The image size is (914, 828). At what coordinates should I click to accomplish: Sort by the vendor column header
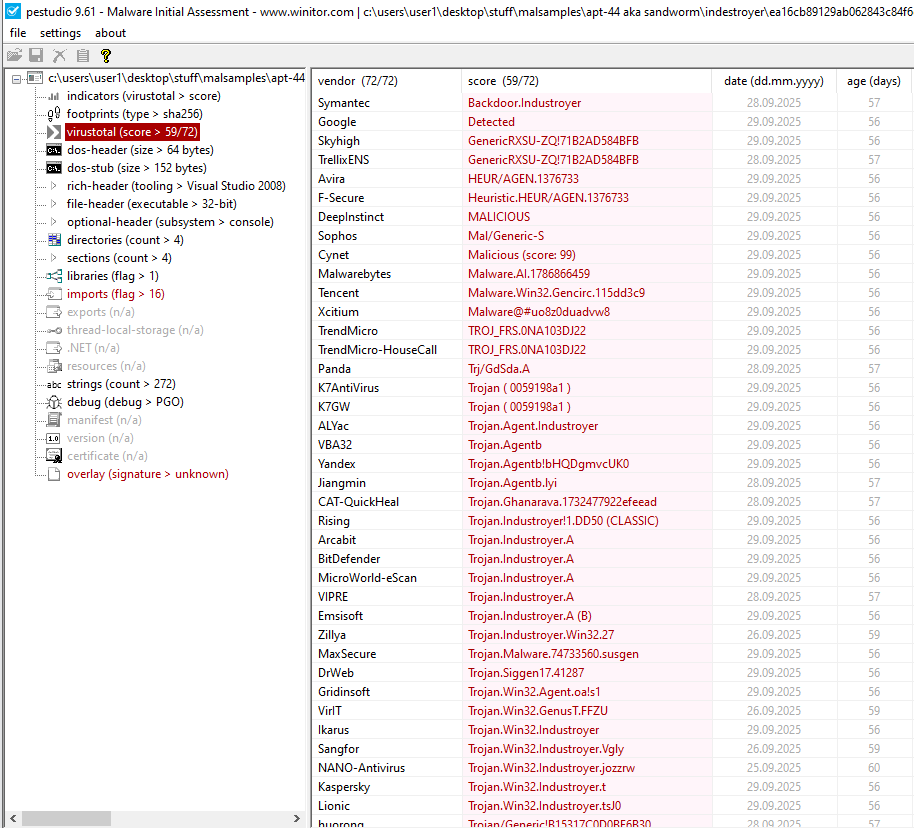pyautogui.click(x=386, y=81)
